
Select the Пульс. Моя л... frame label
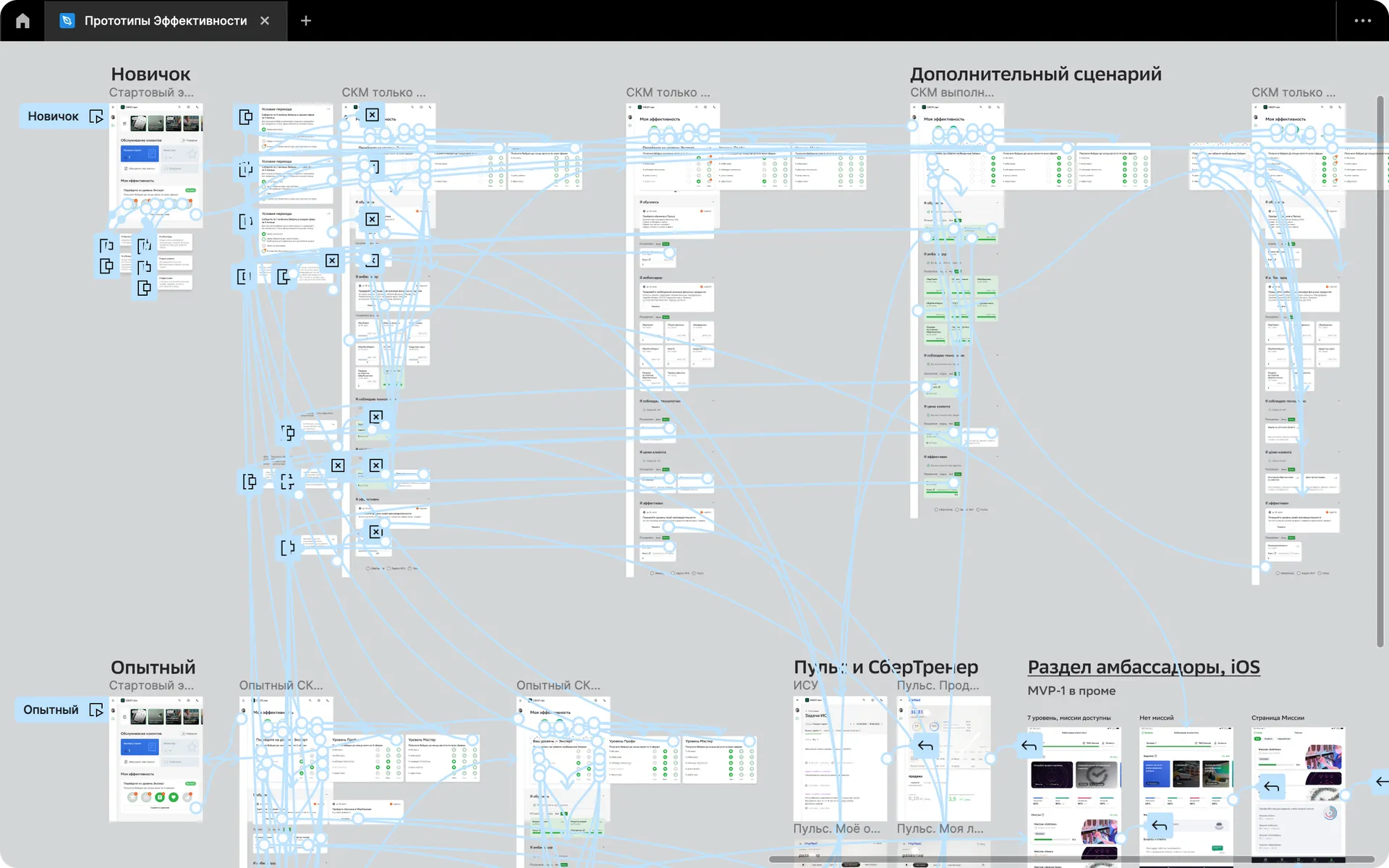[940, 829]
